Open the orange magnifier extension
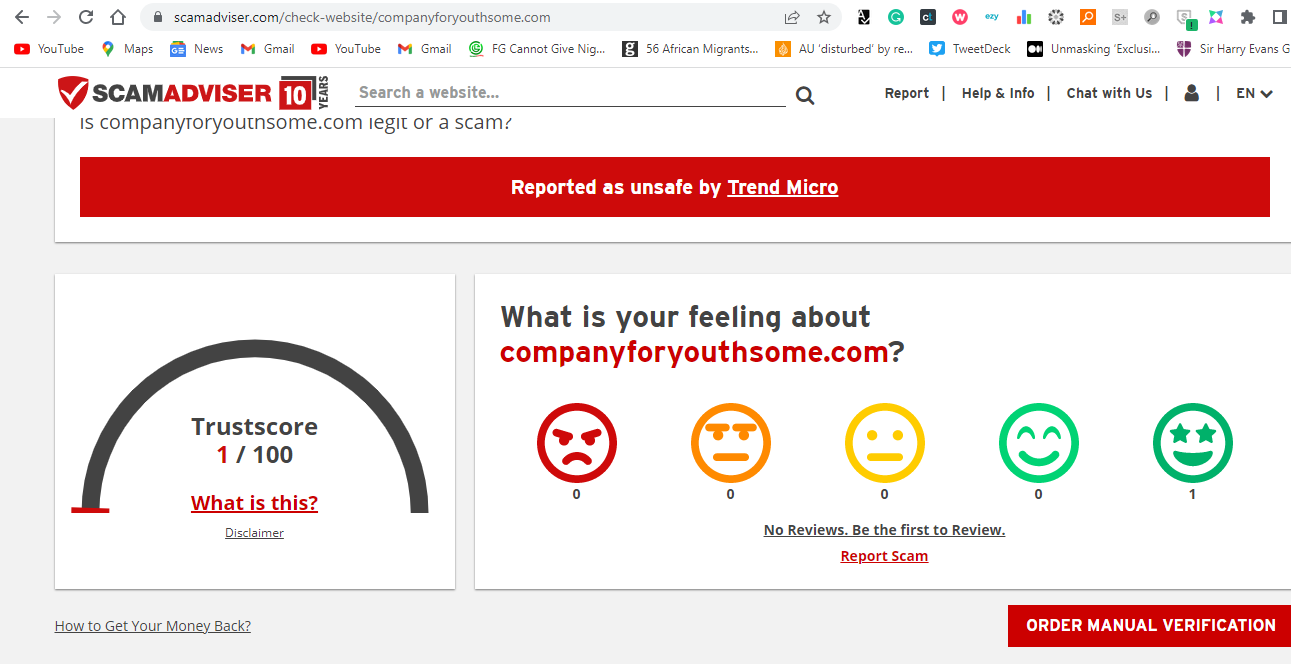The height and width of the screenshot is (664, 1291). coord(1088,17)
